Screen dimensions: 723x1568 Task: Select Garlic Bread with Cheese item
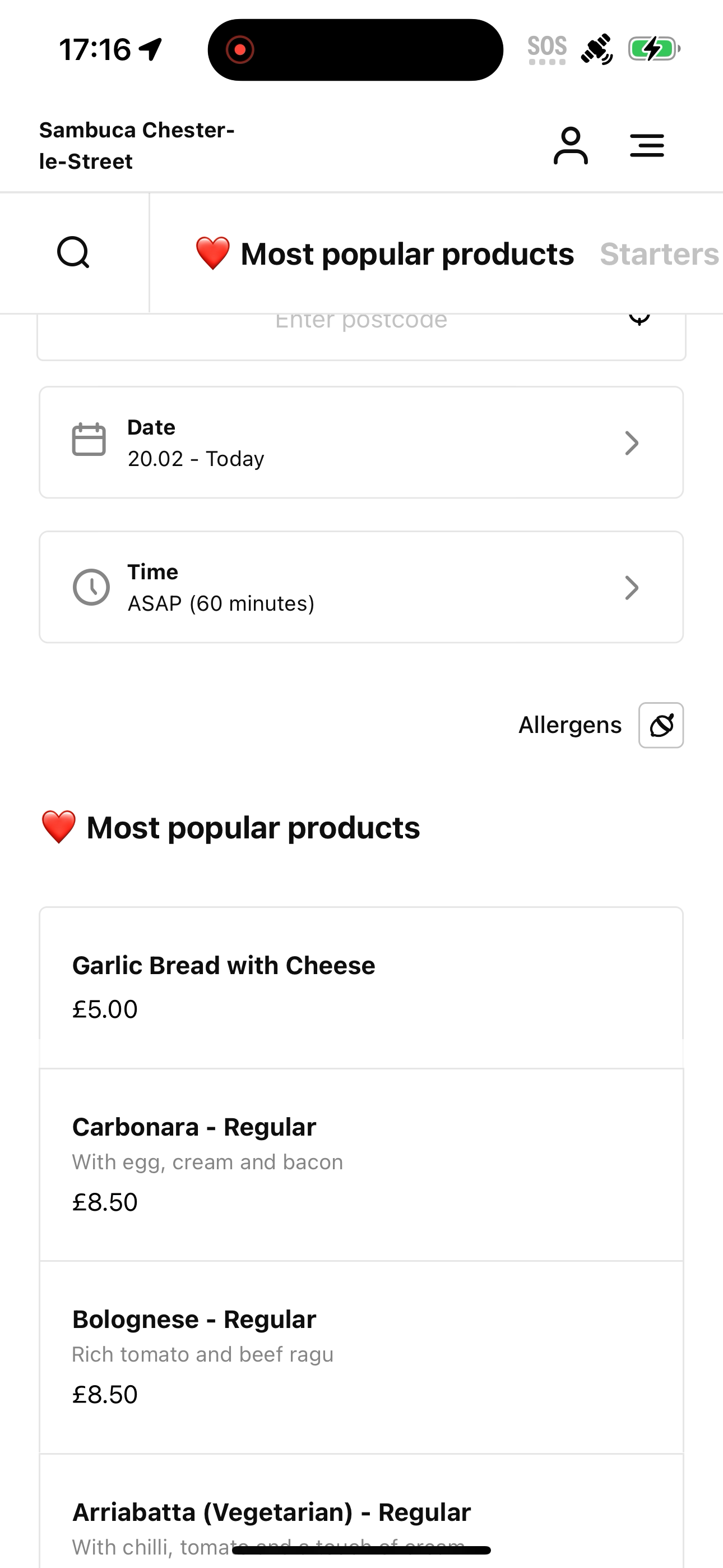(x=361, y=988)
